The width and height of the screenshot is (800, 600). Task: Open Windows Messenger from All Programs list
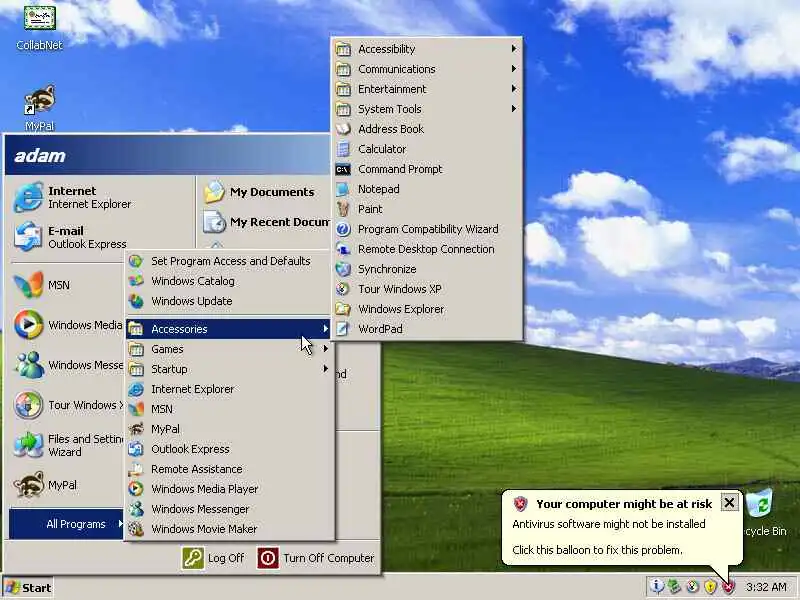pos(229,509)
